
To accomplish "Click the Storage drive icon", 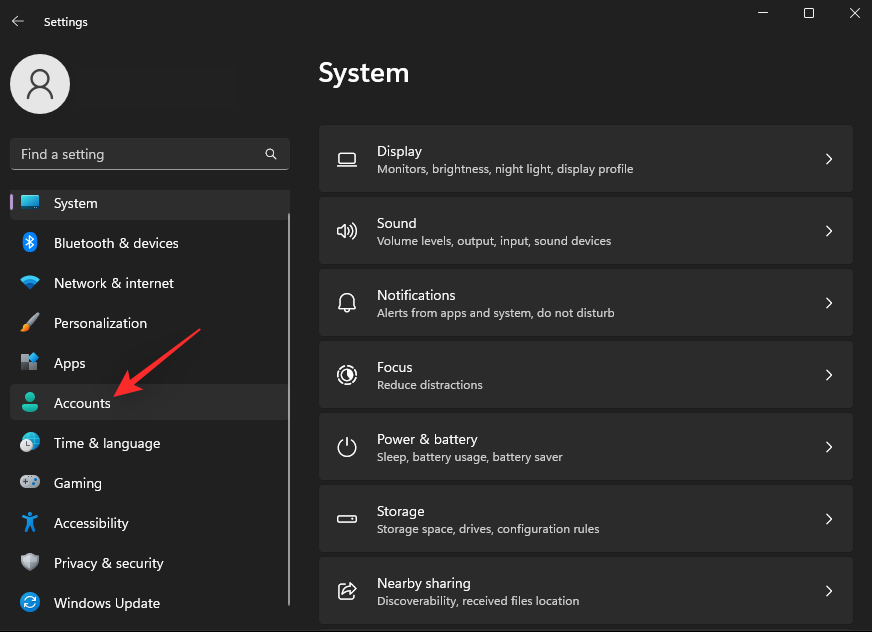I will (346, 519).
